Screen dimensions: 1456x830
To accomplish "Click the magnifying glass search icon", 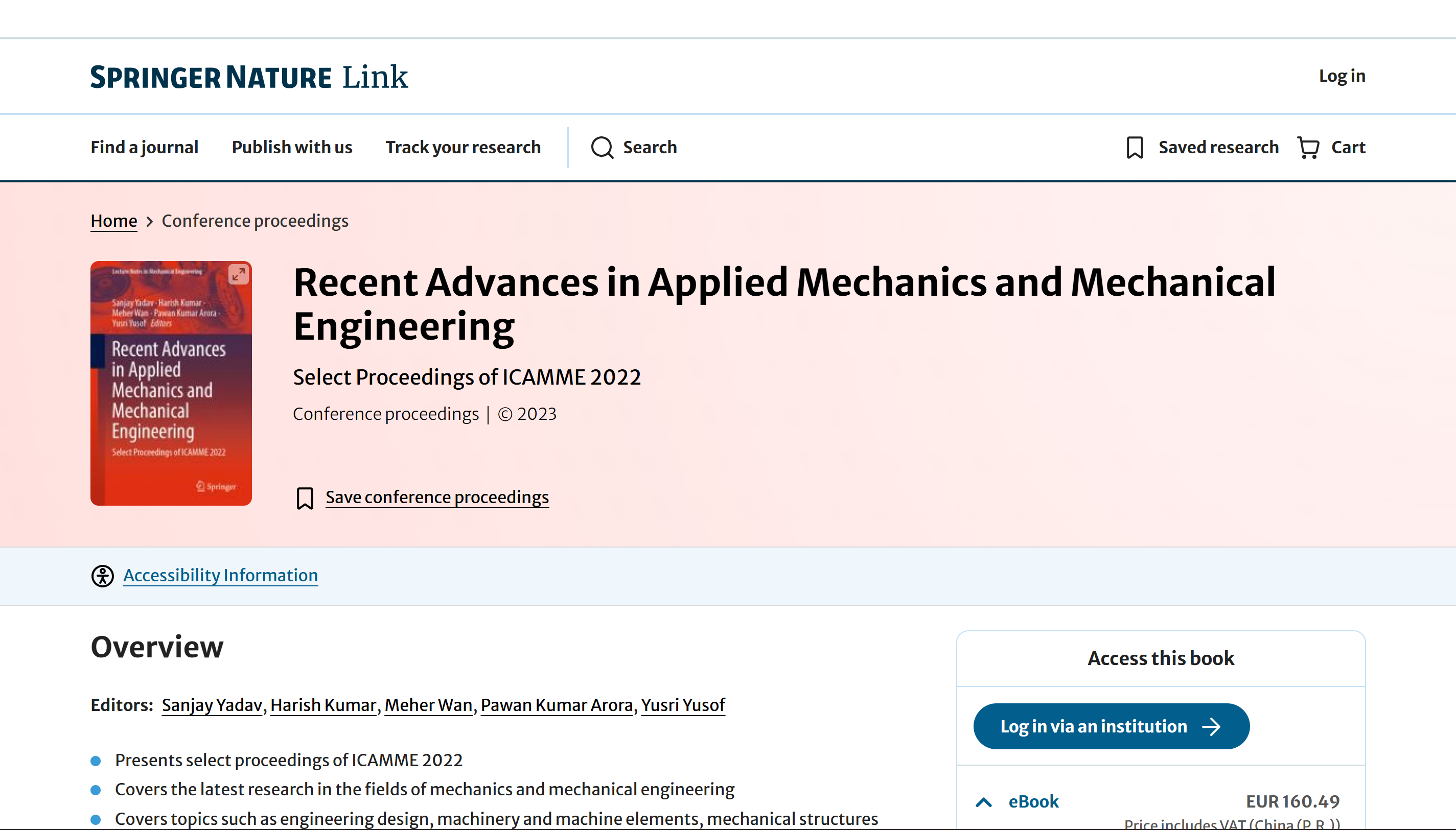I will (x=602, y=148).
